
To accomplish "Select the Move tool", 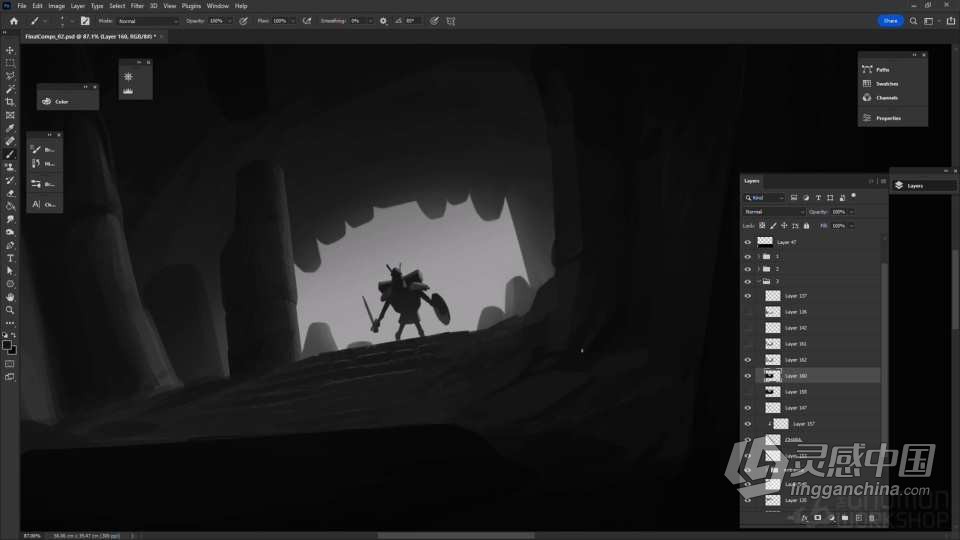I will point(10,50).
